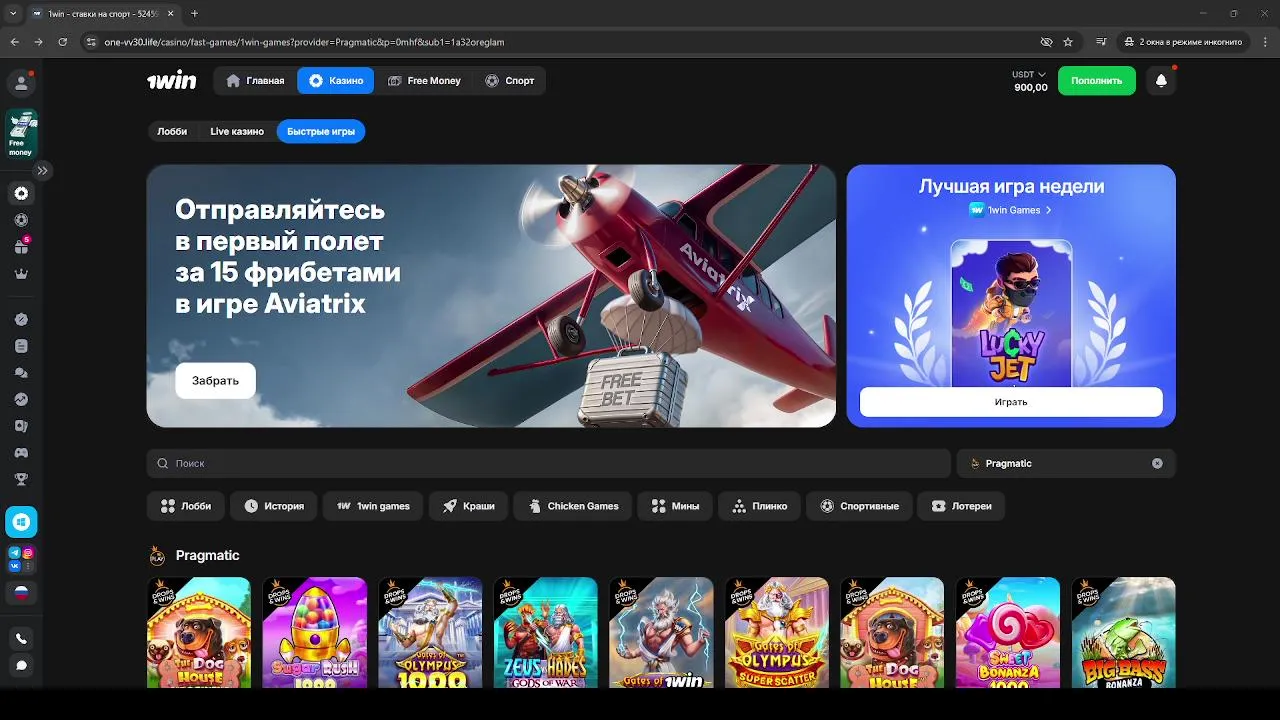The width and height of the screenshot is (1280, 720).
Task: Go back in browser
Action: point(14,42)
